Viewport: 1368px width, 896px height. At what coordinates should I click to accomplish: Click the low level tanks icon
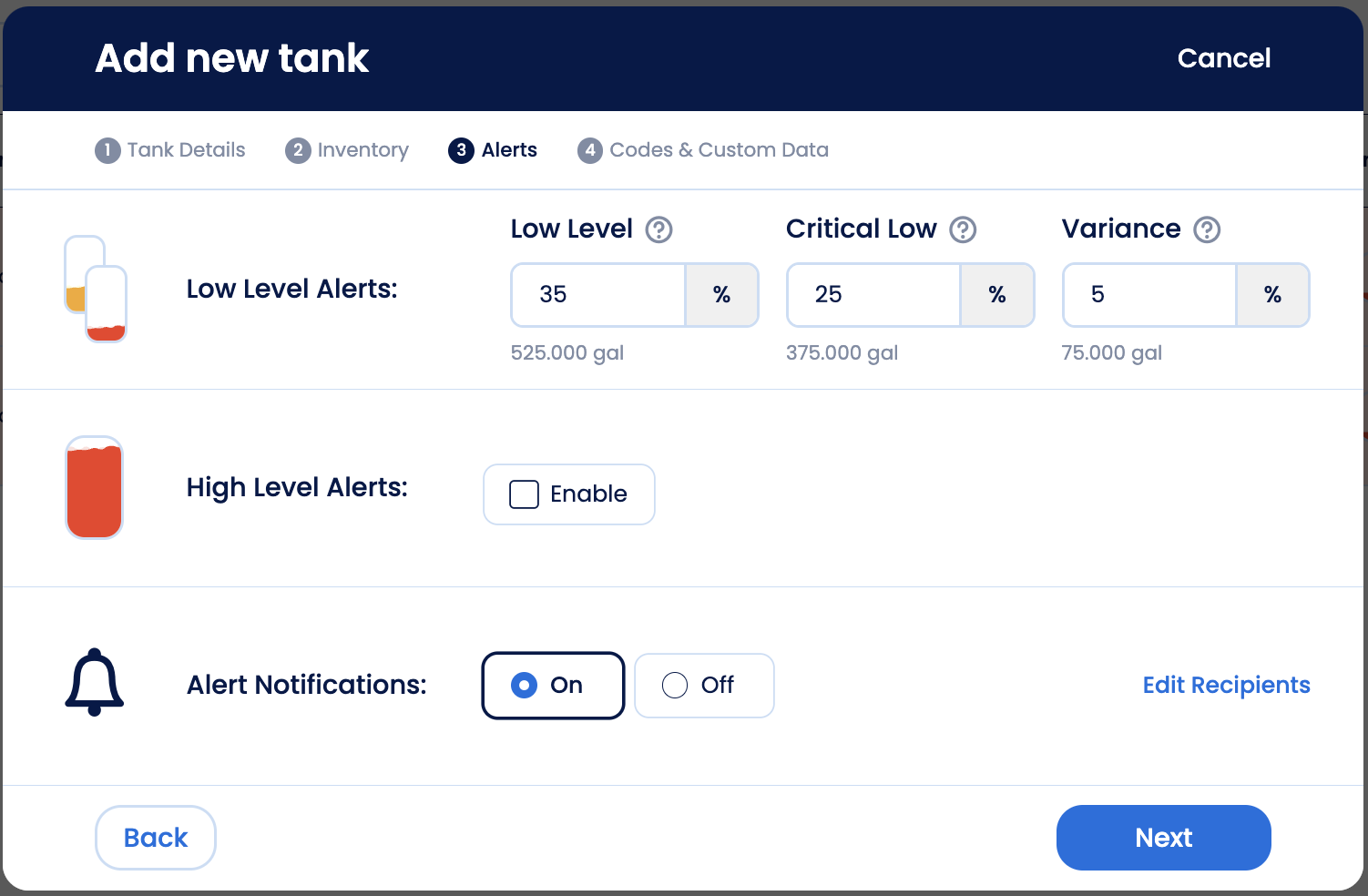point(96,290)
